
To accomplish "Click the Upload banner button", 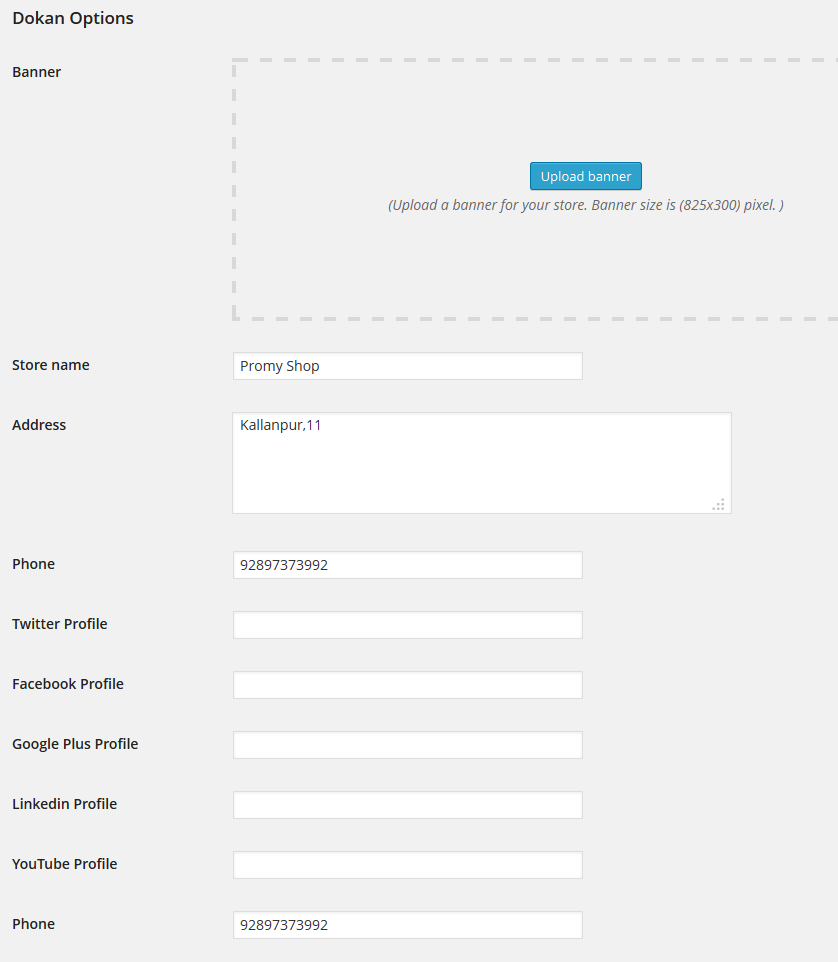I will point(586,176).
